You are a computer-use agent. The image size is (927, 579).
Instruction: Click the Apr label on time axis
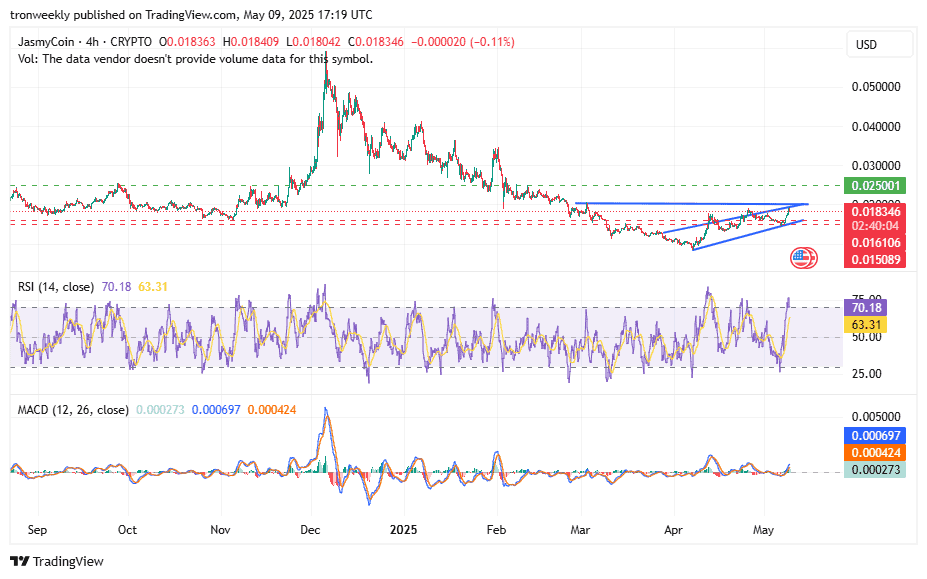[673, 530]
